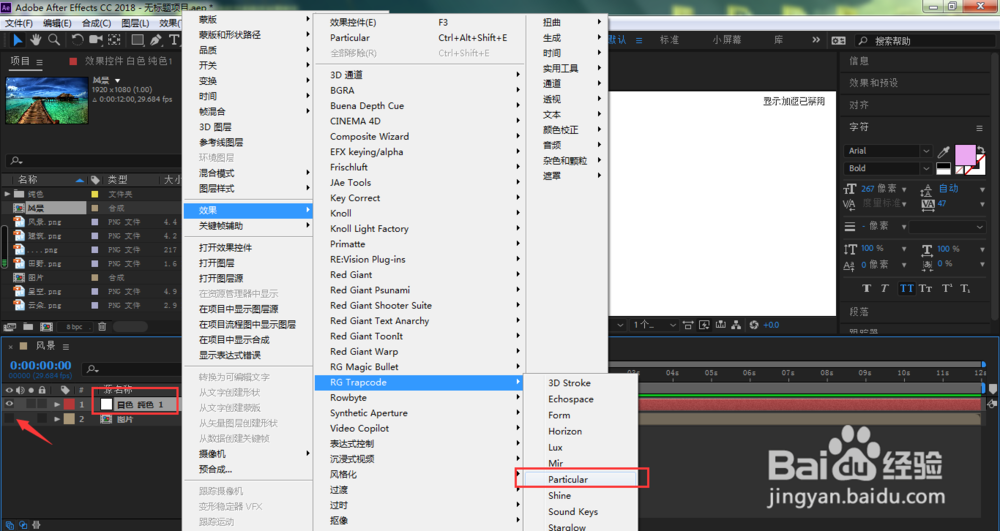The image size is (1000, 531).
Task: Toggle Transfer Controls pane button at timeline bottom
Action: [x=23, y=525]
